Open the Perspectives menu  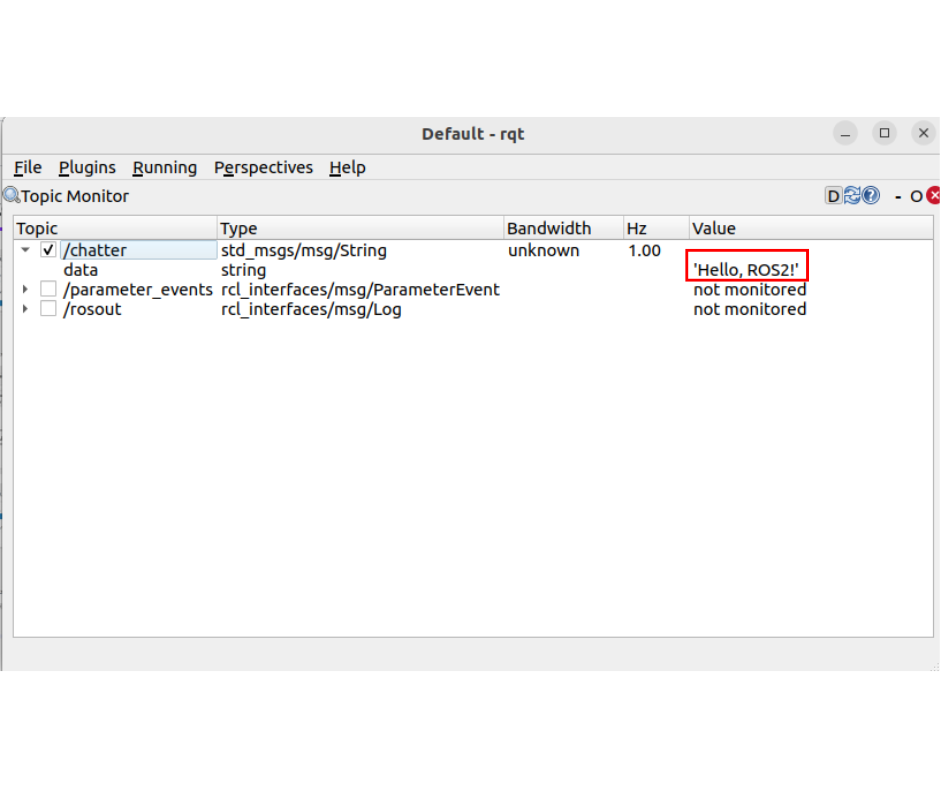pos(263,167)
